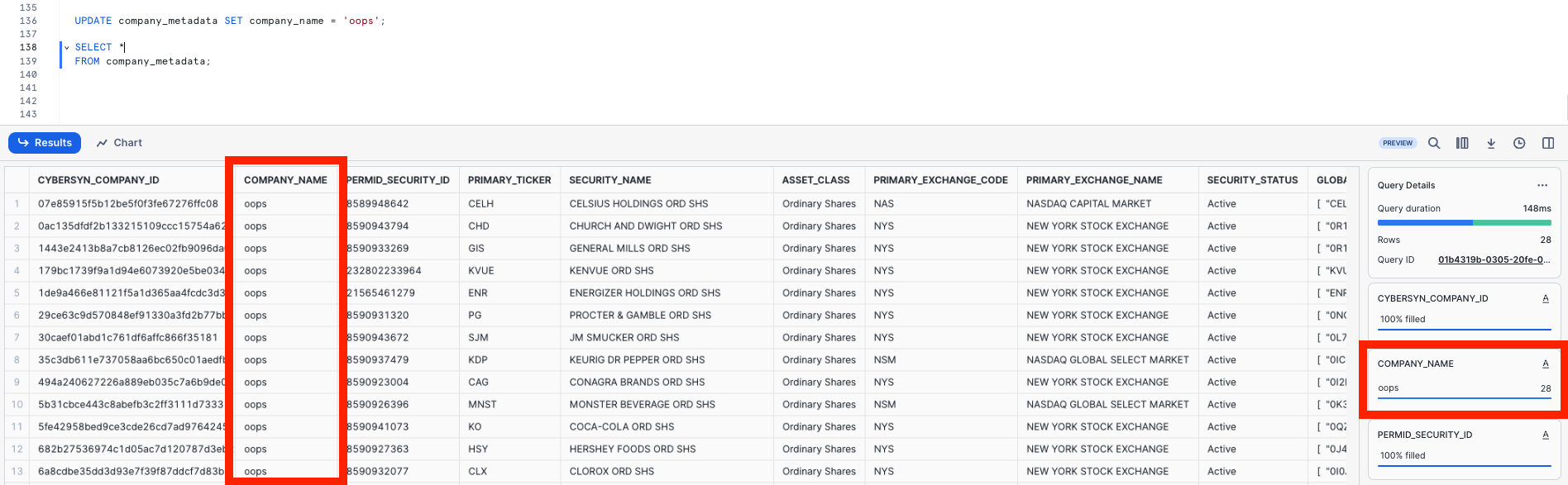Click the text type icon for PERMID_SECURITY_ID

coord(1545,435)
